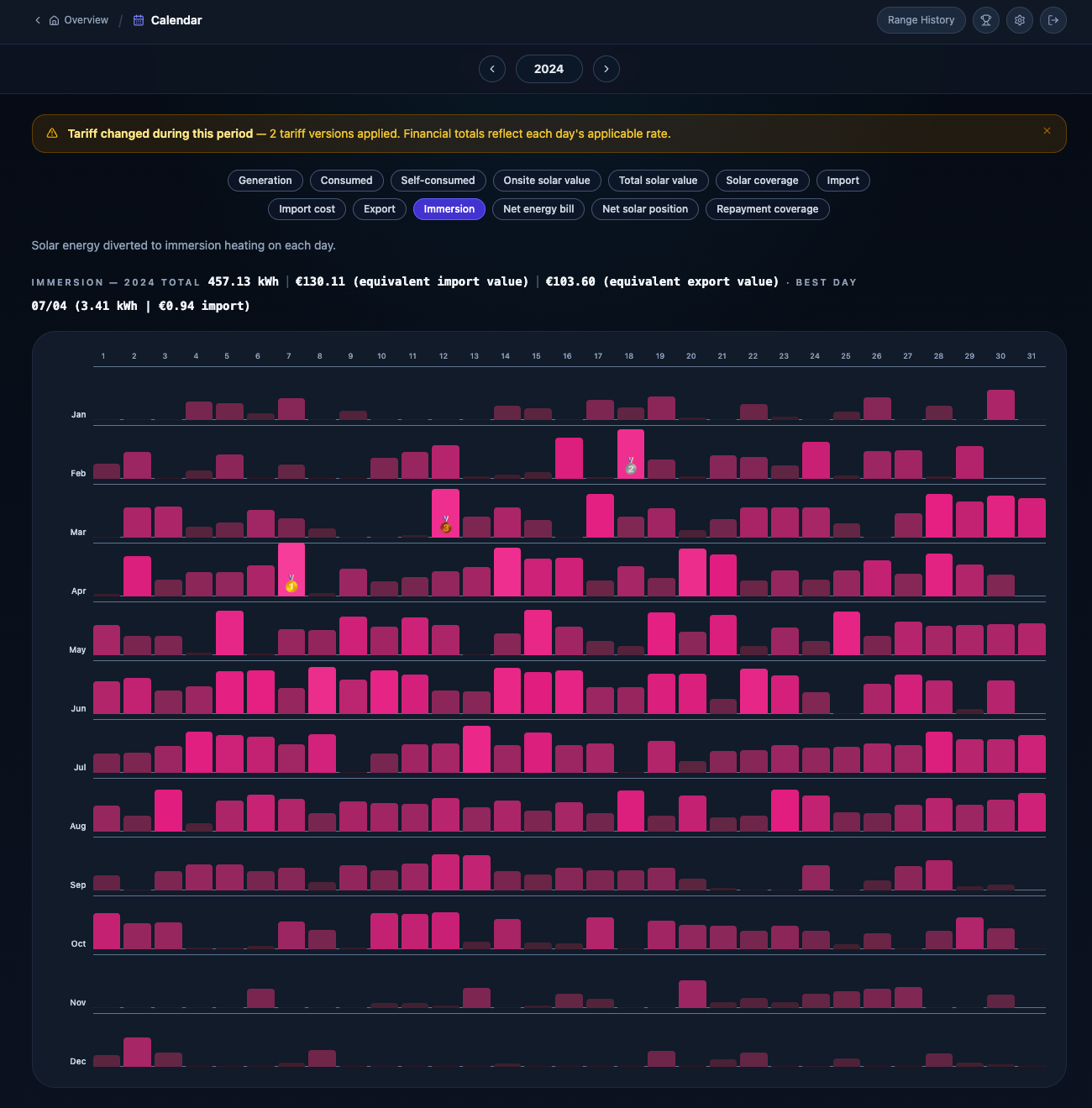
Task: Switch to Repayment coverage metric
Action: [x=768, y=209]
